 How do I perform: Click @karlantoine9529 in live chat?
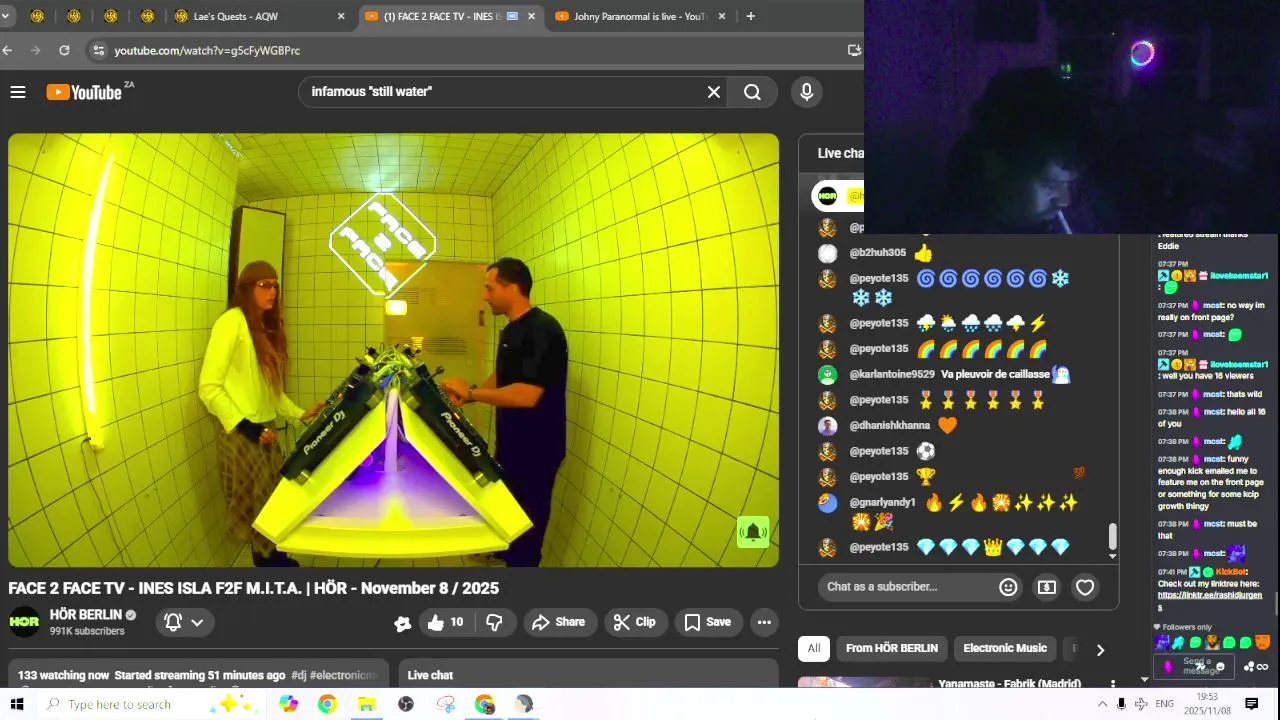point(892,375)
